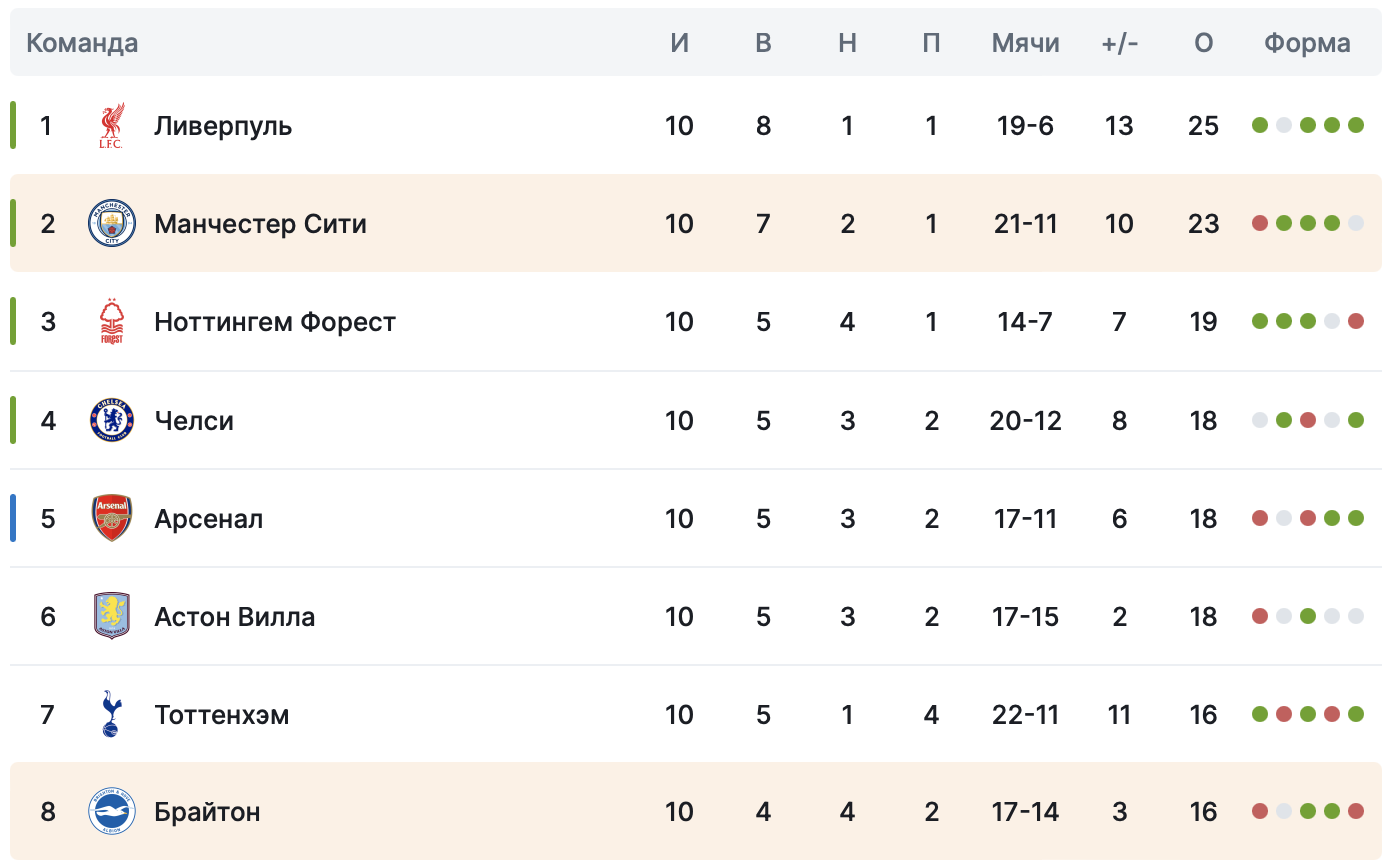Image resolution: width=1382 pixels, height=862 pixels.
Task: Click the Aston Villa lion badge
Action: tap(112, 616)
